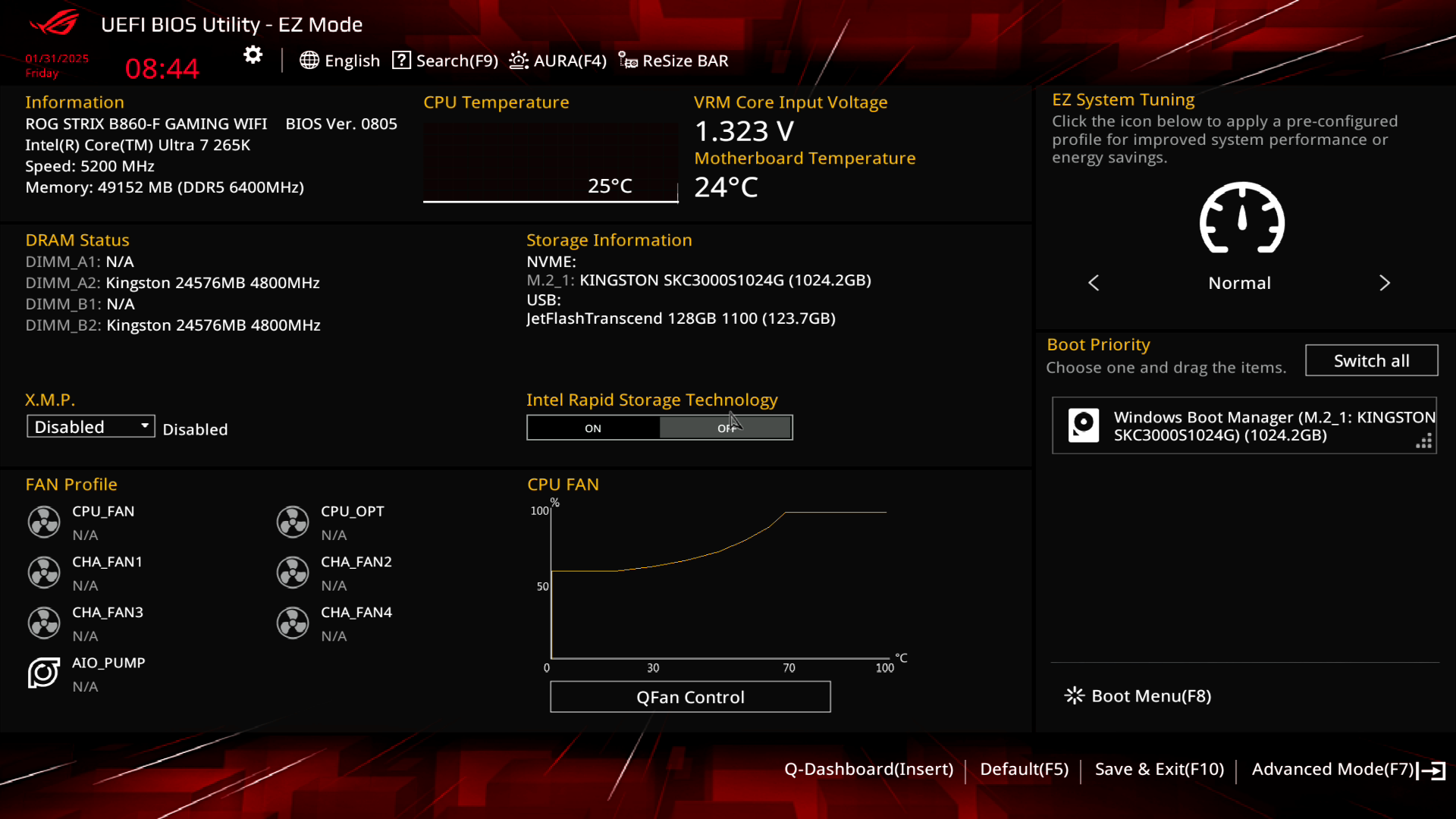Click the CHA_FAN3 fan icon
Image resolution: width=1456 pixels, height=819 pixels.
pyautogui.click(x=44, y=623)
